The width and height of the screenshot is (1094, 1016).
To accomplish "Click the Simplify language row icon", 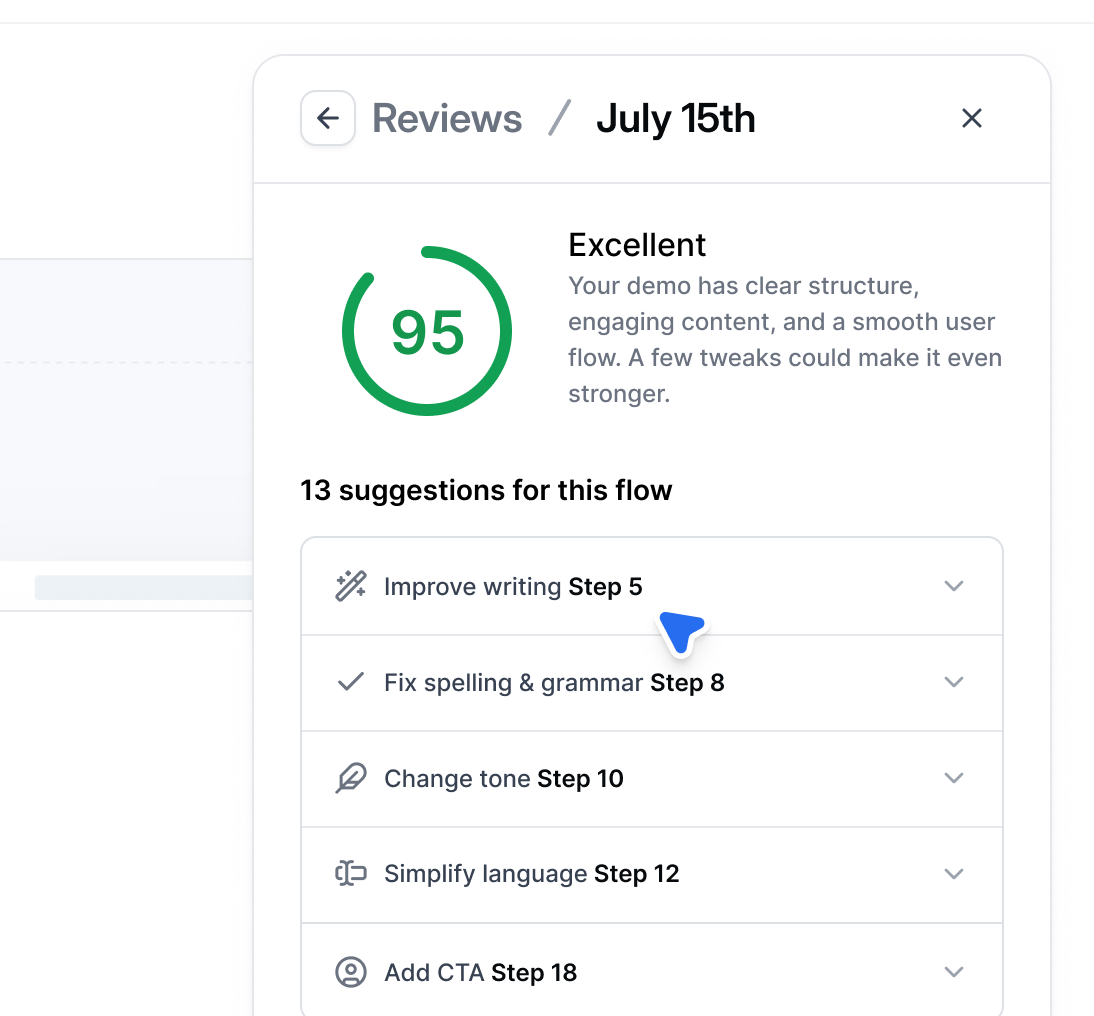I will pos(350,874).
